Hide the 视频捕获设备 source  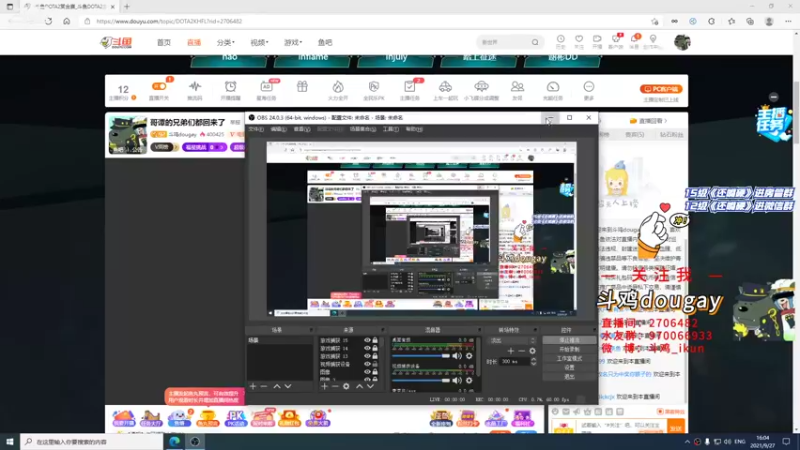click(x=367, y=364)
